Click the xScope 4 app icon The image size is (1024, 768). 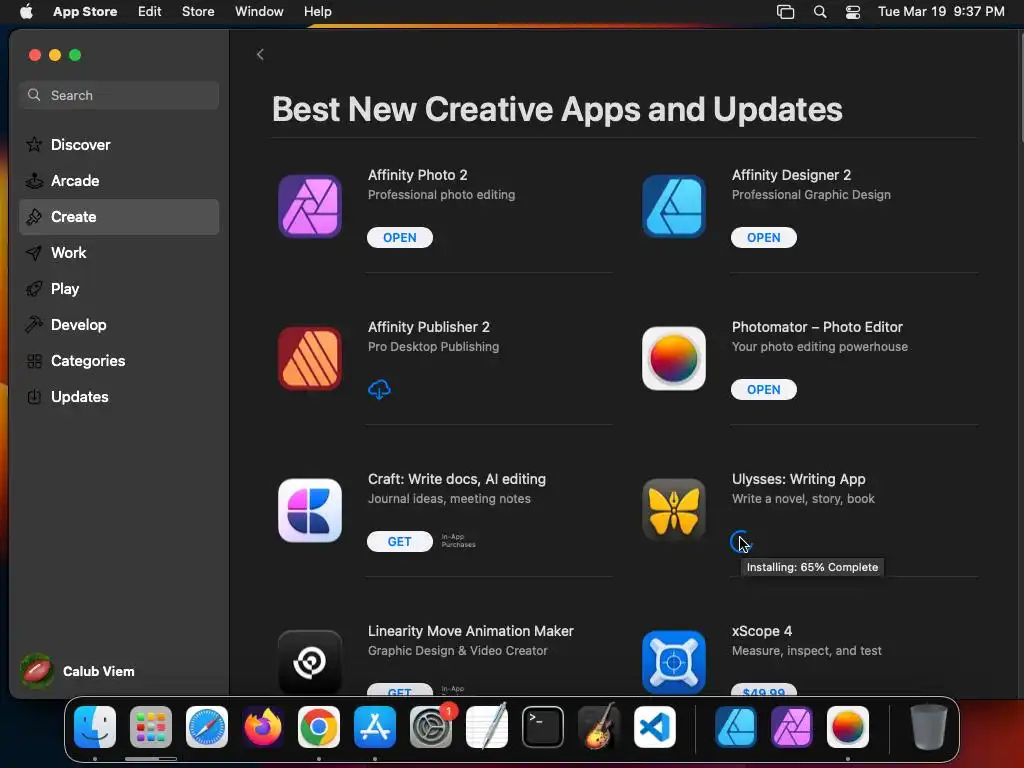[x=674, y=662]
